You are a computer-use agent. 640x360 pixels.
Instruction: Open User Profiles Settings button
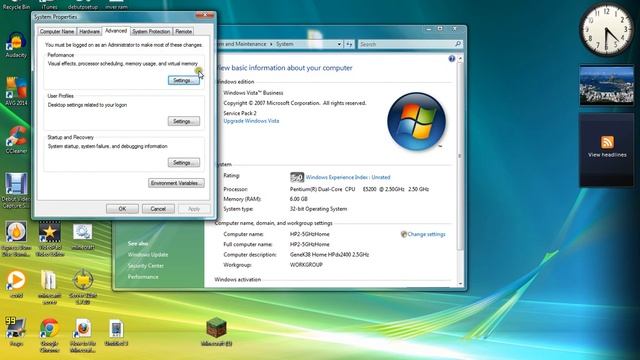(x=184, y=121)
